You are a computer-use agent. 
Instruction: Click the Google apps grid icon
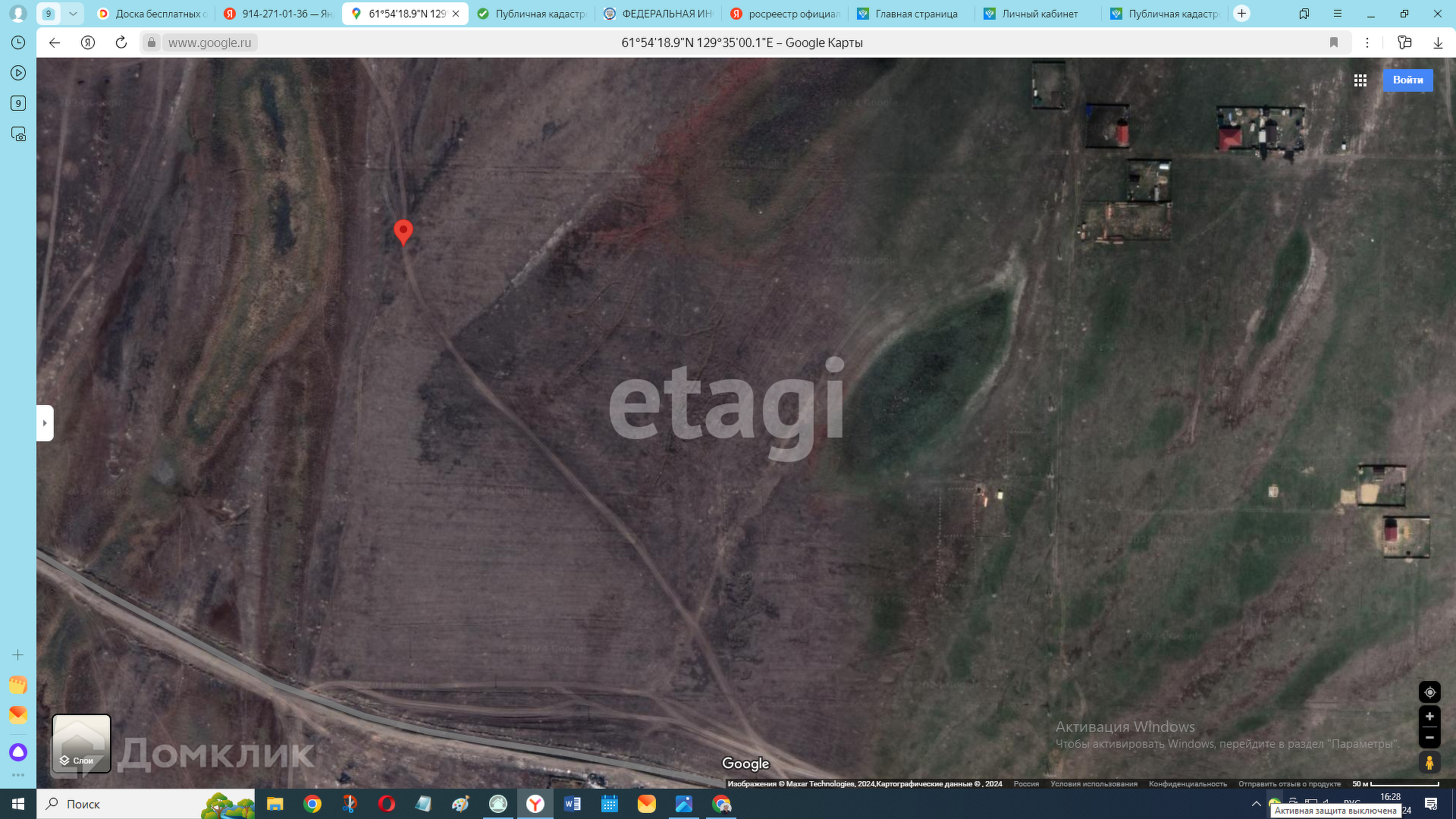[1360, 80]
